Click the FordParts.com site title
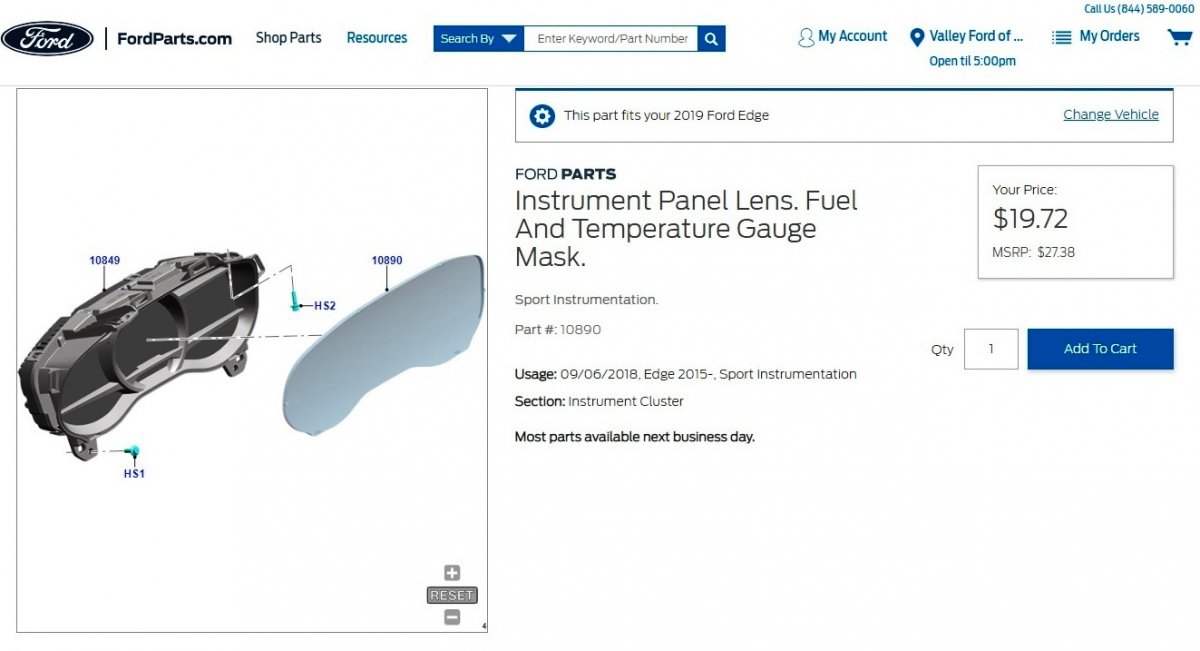 pyautogui.click(x=174, y=39)
